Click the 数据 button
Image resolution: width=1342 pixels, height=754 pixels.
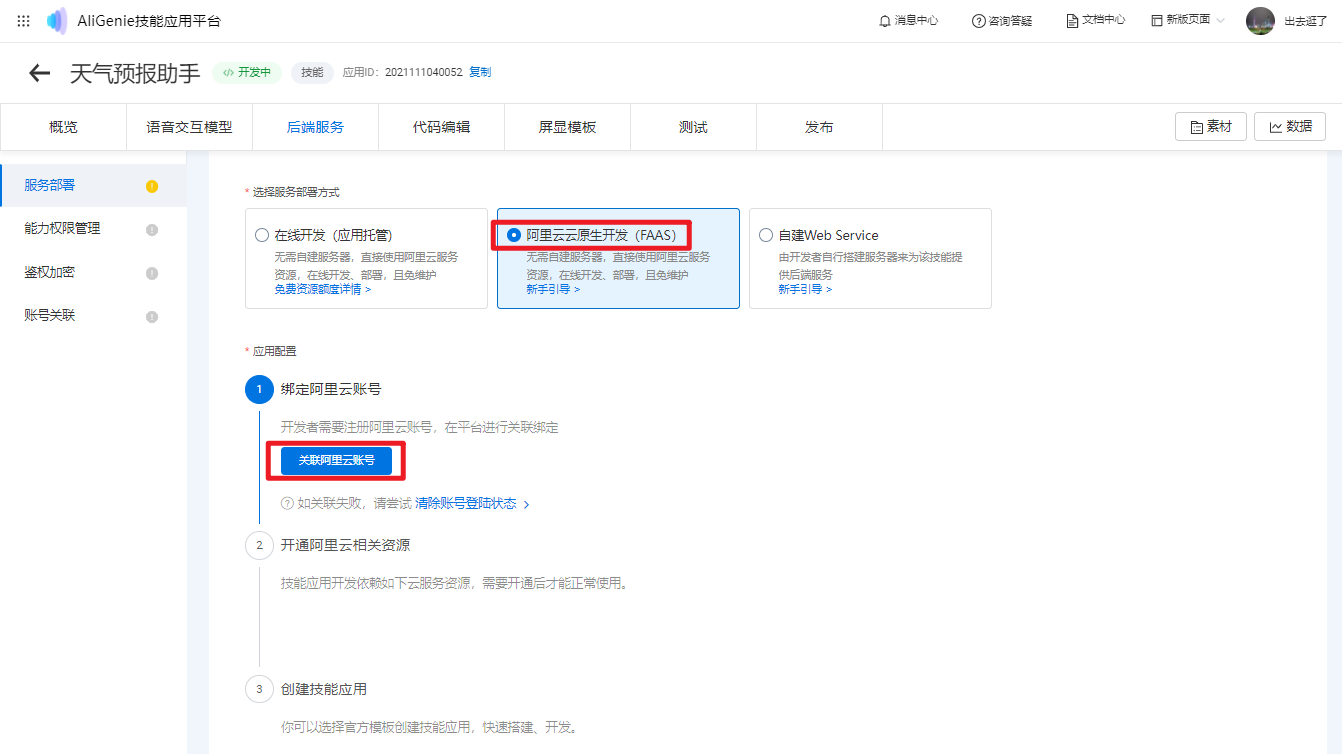1290,126
